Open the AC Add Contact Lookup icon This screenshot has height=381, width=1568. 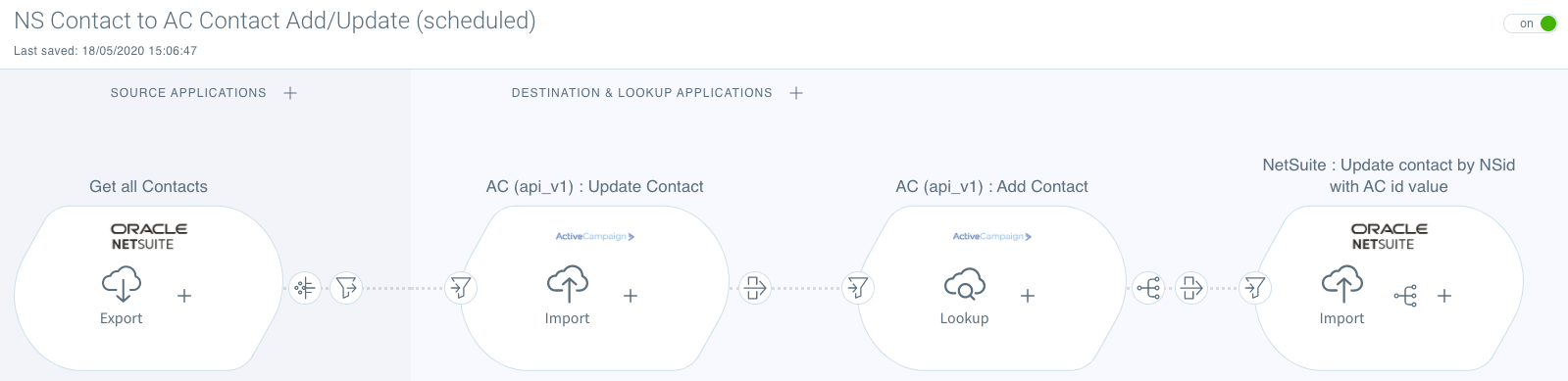[x=965, y=286]
